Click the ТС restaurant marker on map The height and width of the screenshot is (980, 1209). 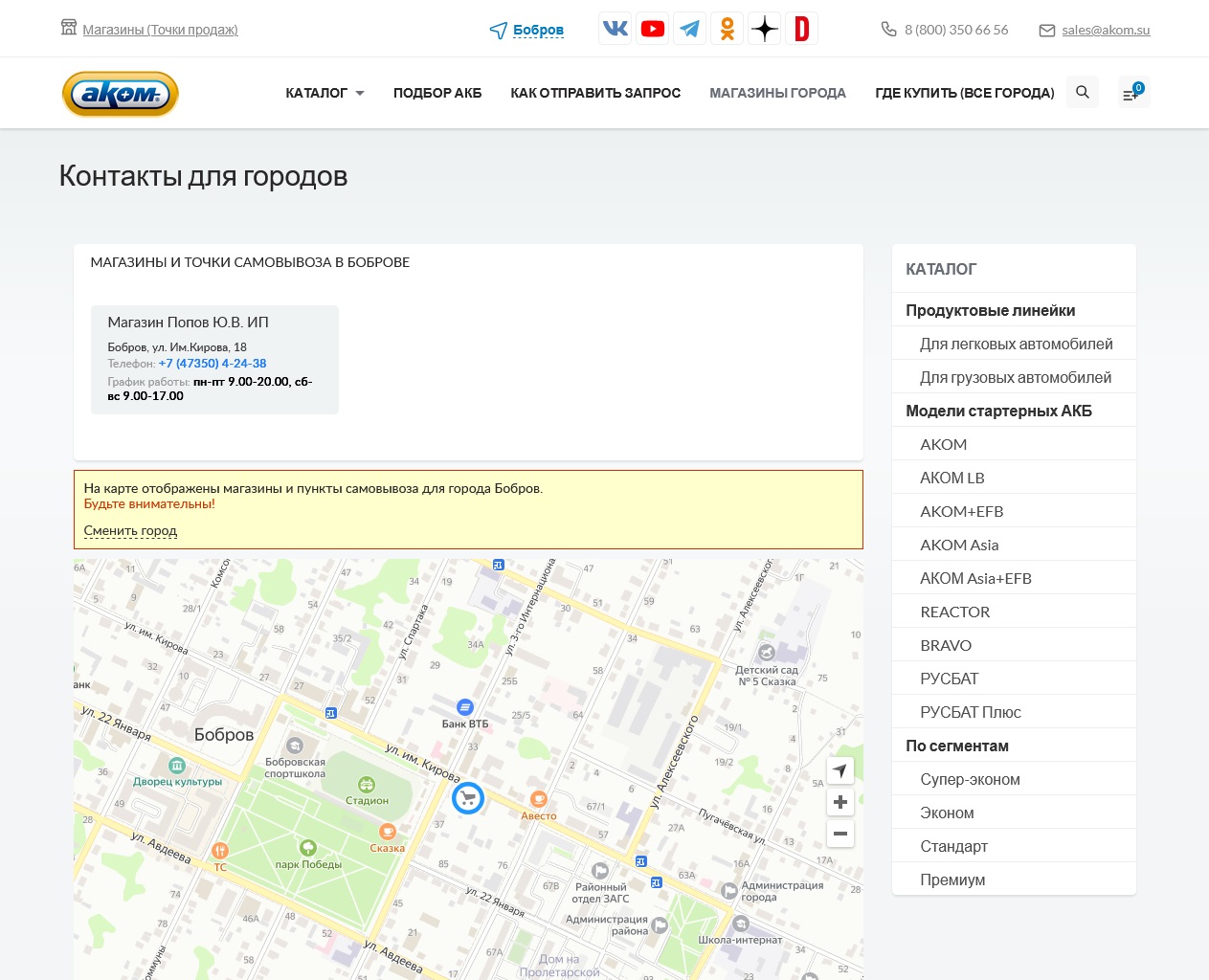pyautogui.click(x=220, y=851)
